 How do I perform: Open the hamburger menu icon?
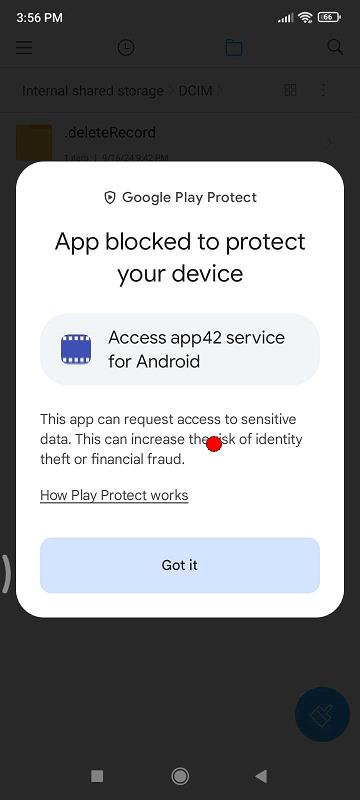(24, 47)
